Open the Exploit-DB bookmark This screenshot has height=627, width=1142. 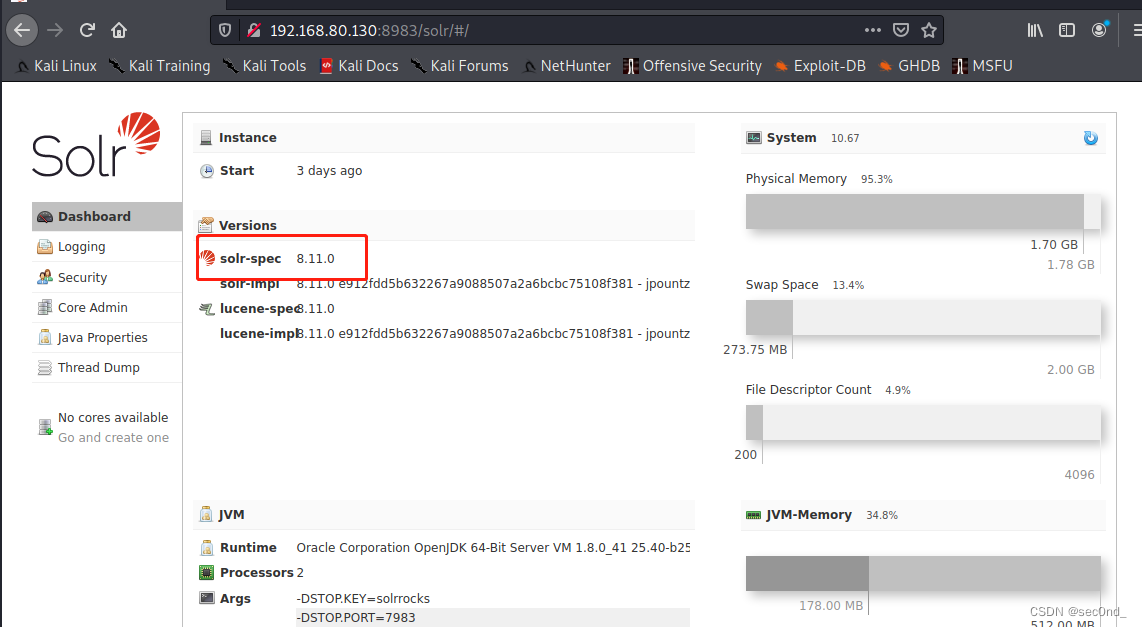(820, 66)
